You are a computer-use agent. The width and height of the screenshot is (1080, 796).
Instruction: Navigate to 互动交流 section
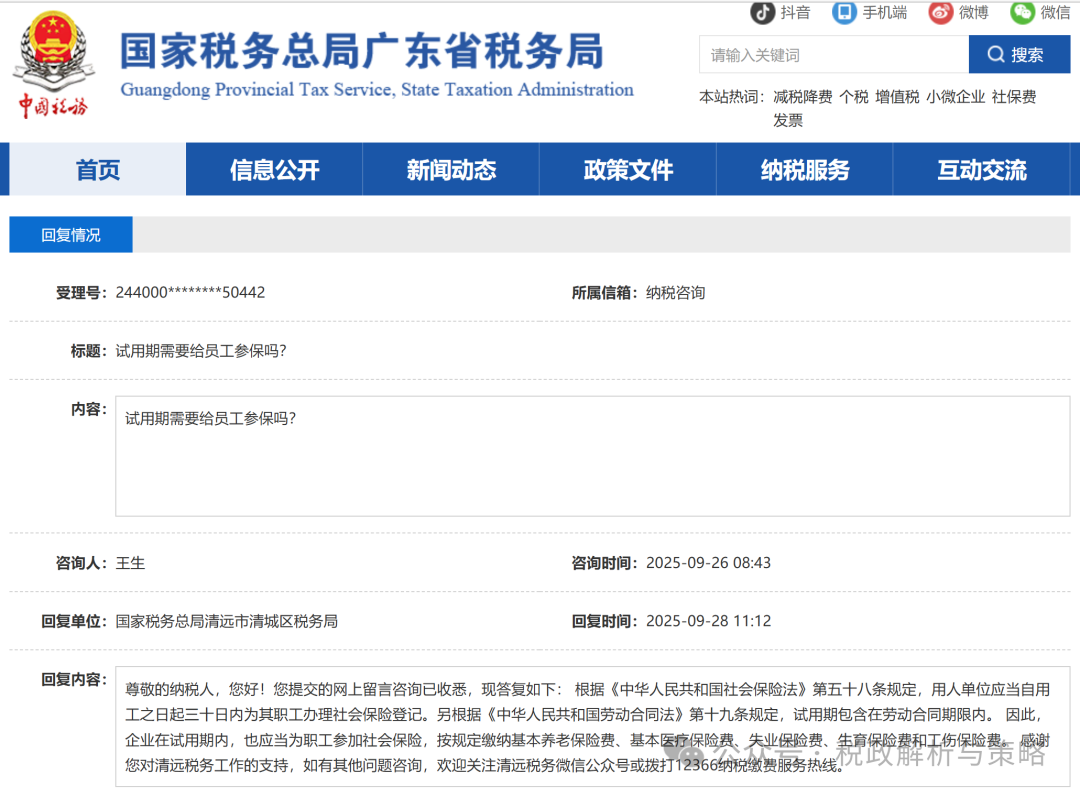(981, 170)
